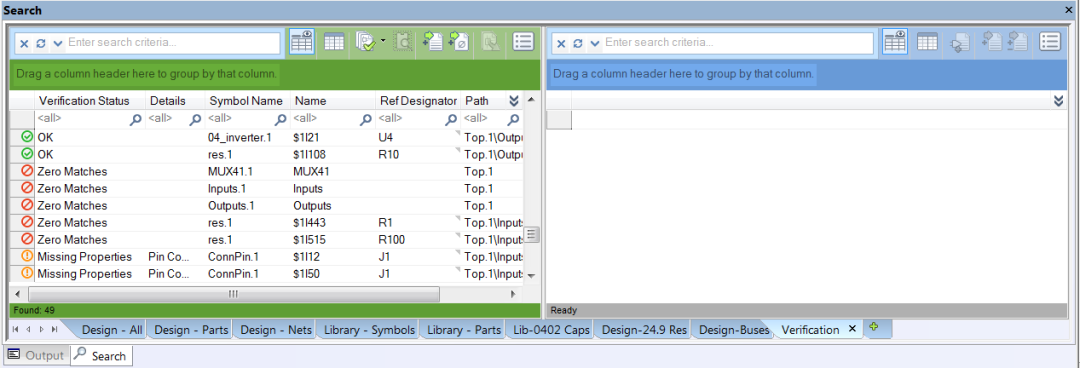1080x368 pixels.
Task: Toggle right pane table view with eye
Action: (x=895, y=41)
